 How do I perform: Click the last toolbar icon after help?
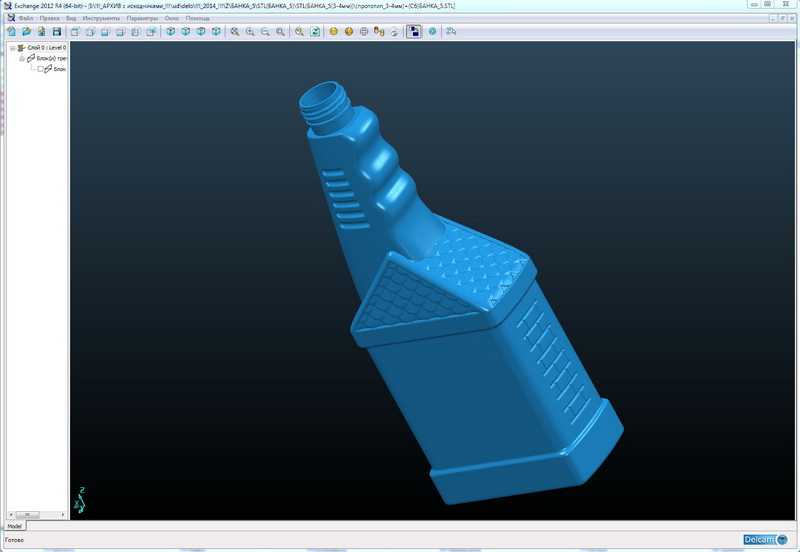click(451, 32)
